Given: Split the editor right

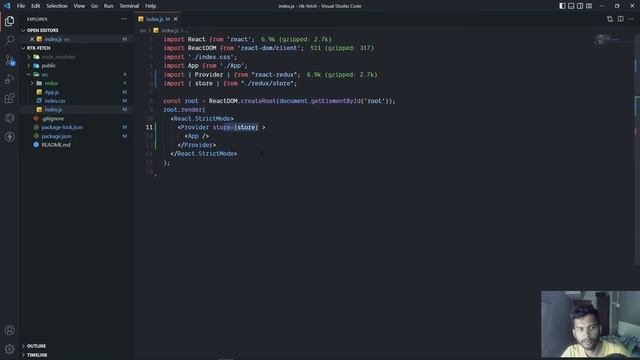Looking at the screenshot, I should click(620, 19).
